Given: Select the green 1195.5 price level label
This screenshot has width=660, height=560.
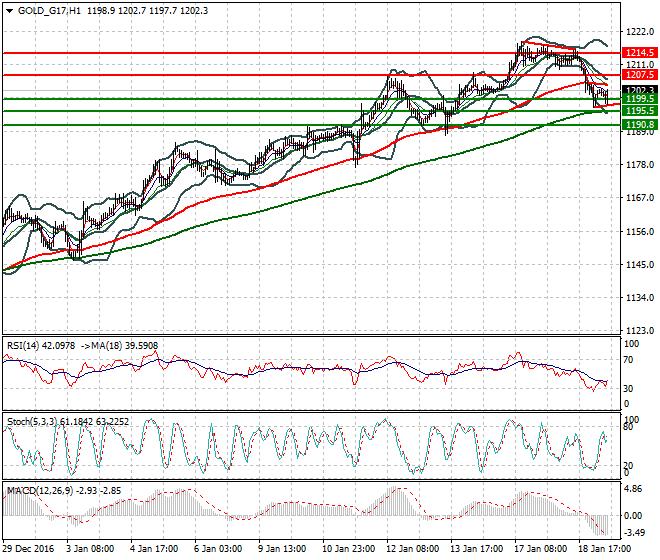Looking at the screenshot, I should coord(640,111).
